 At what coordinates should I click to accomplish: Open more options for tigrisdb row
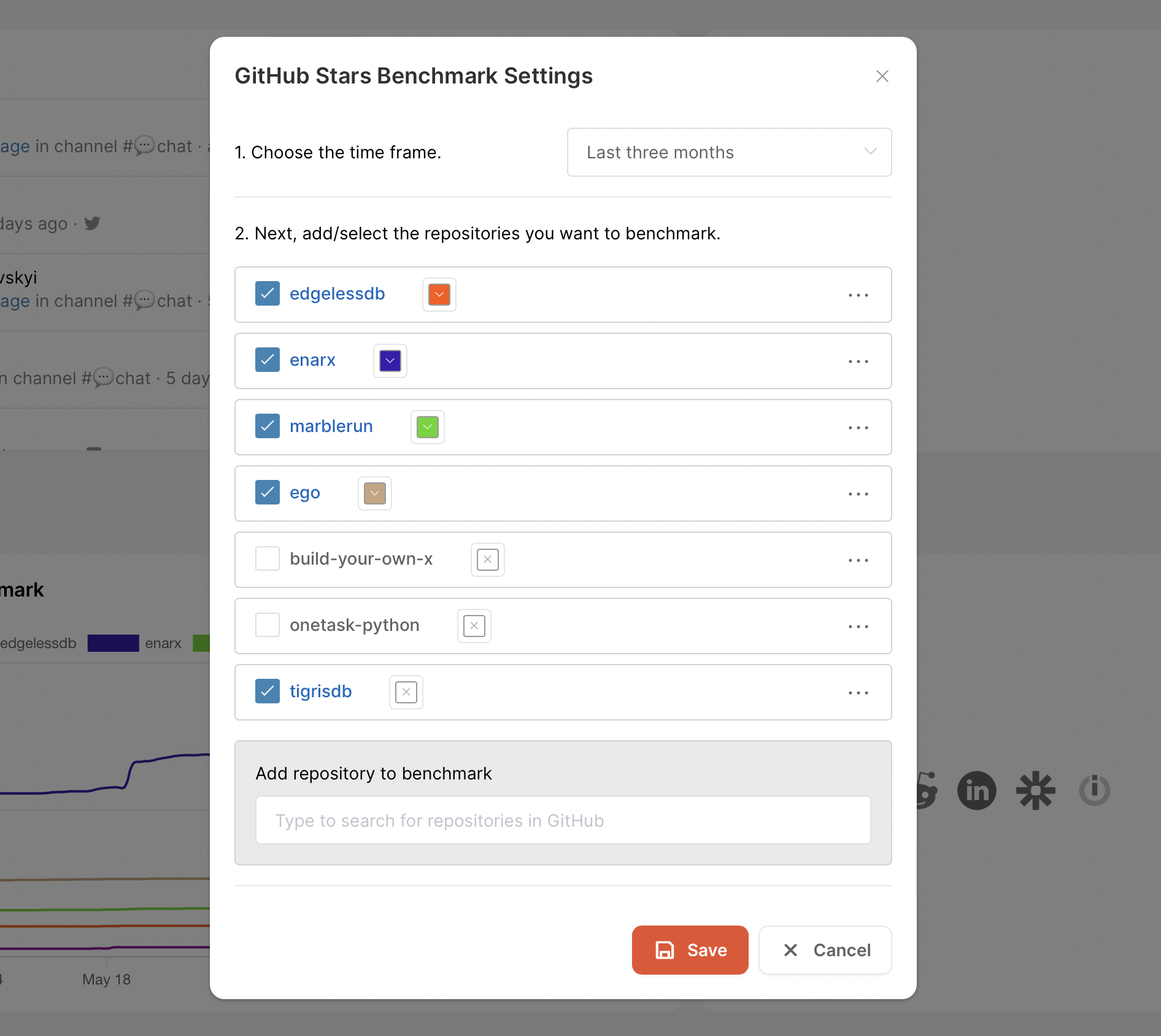click(x=858, y=693)
